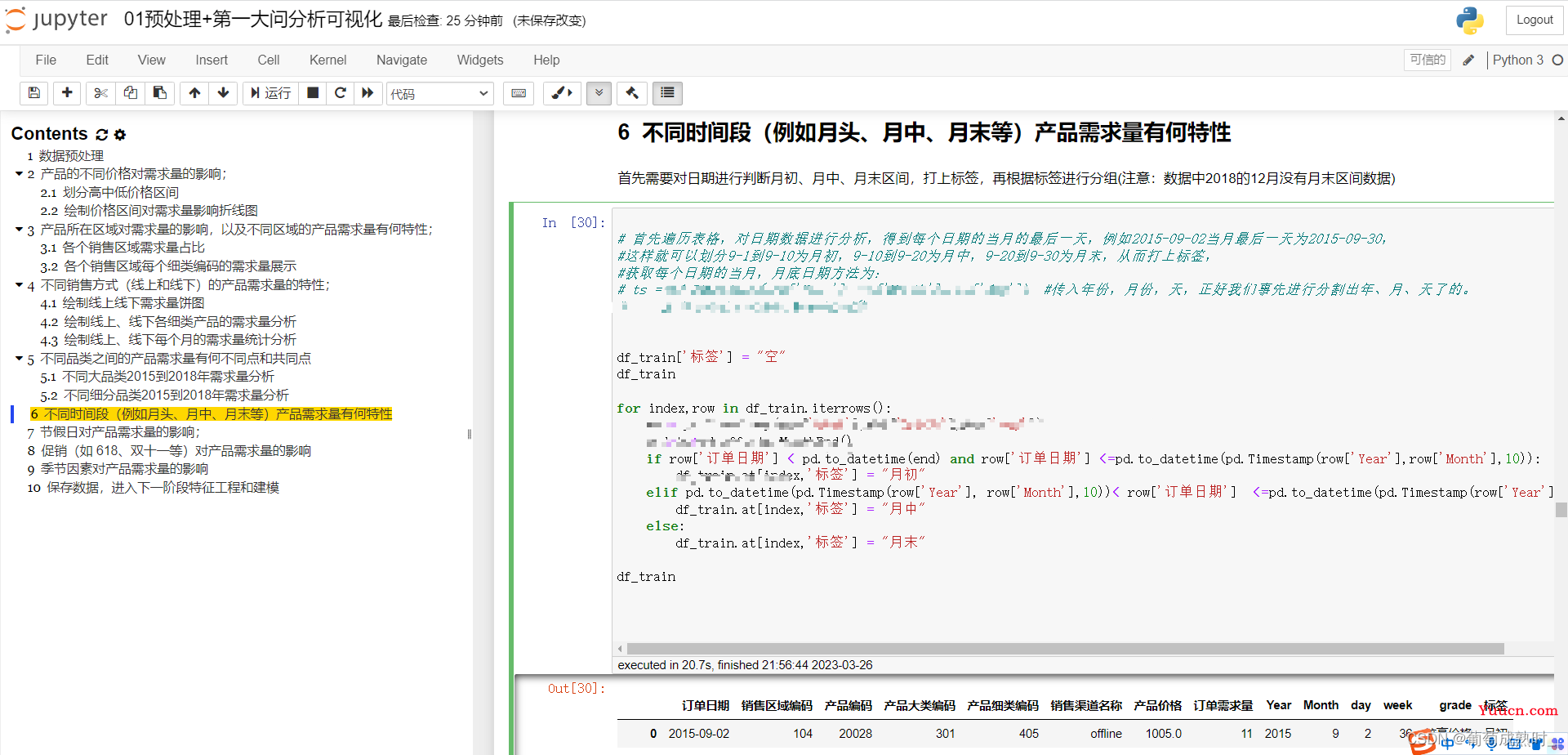
Task: Open the View menu
Action: point(151,60)
